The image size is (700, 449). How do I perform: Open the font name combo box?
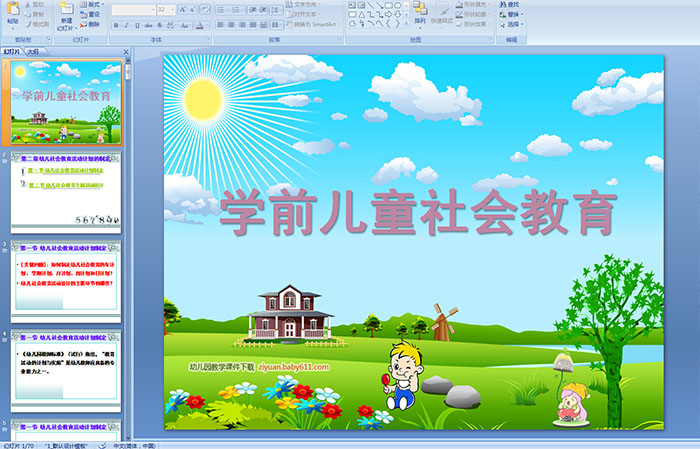click(133, 9)
